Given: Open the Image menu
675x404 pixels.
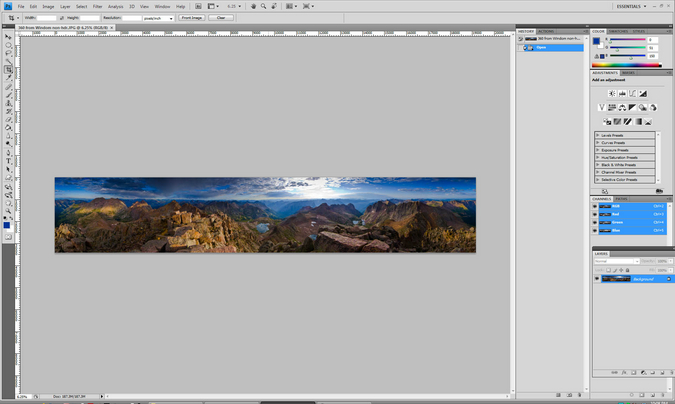Looking at the screenshot, I should (x=48, y=6).
